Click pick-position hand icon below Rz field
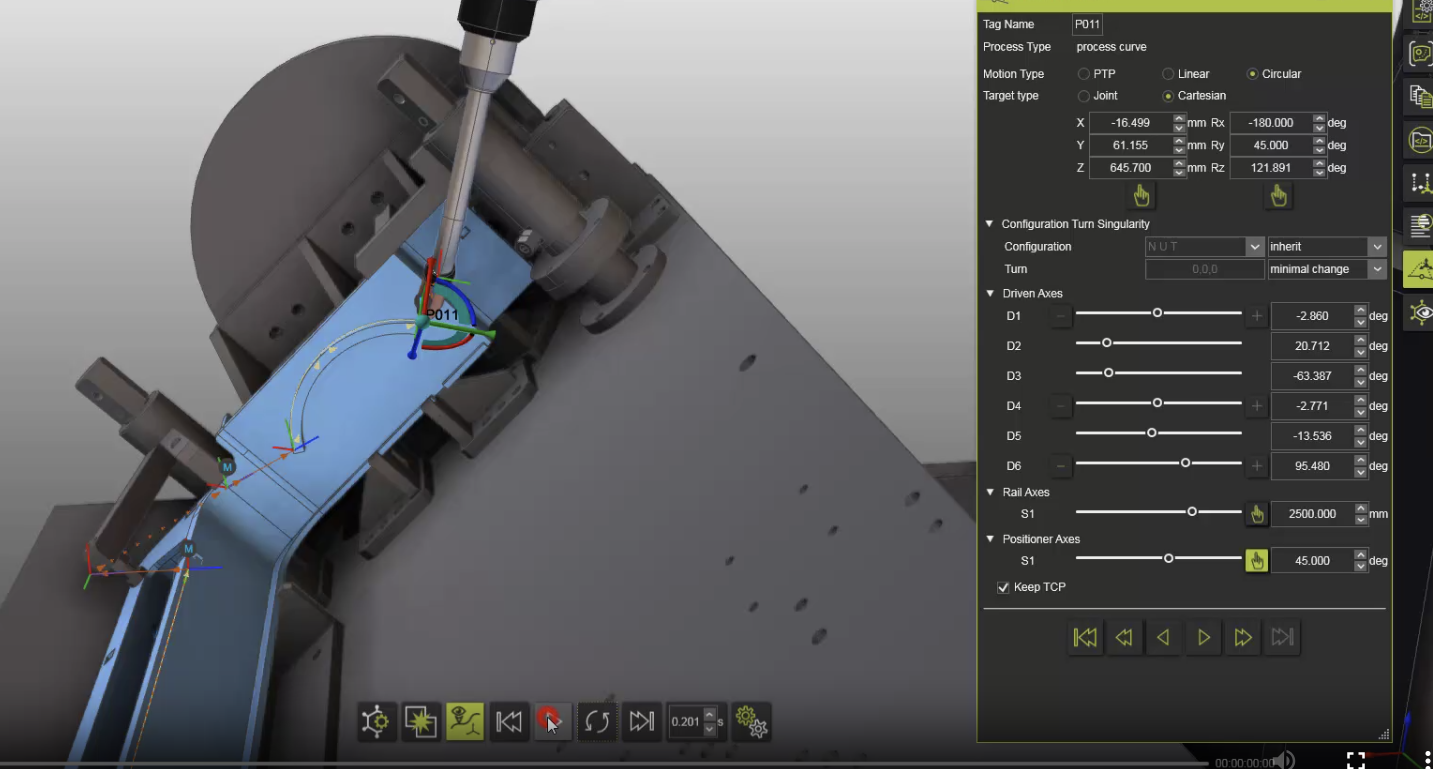Image resolution: width=1433 pixels, height=769 pixels. pyautogui.click(x=1278, y=196)
